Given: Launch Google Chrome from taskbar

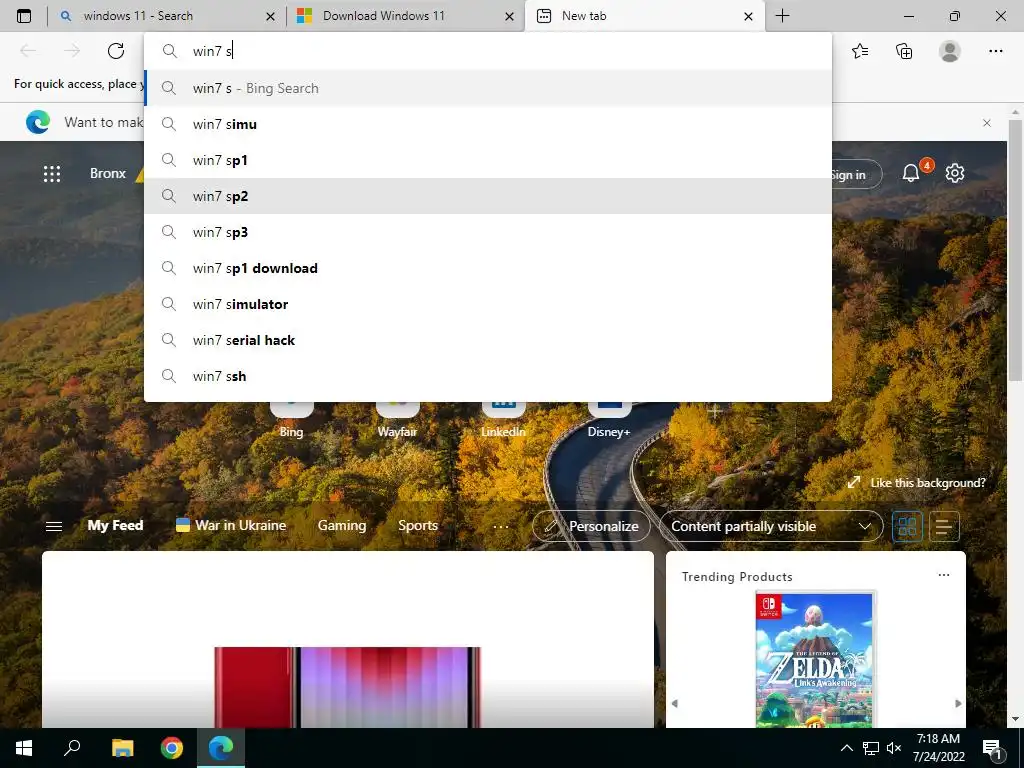Looking at the screenshot, I should (x=172, y=748).
